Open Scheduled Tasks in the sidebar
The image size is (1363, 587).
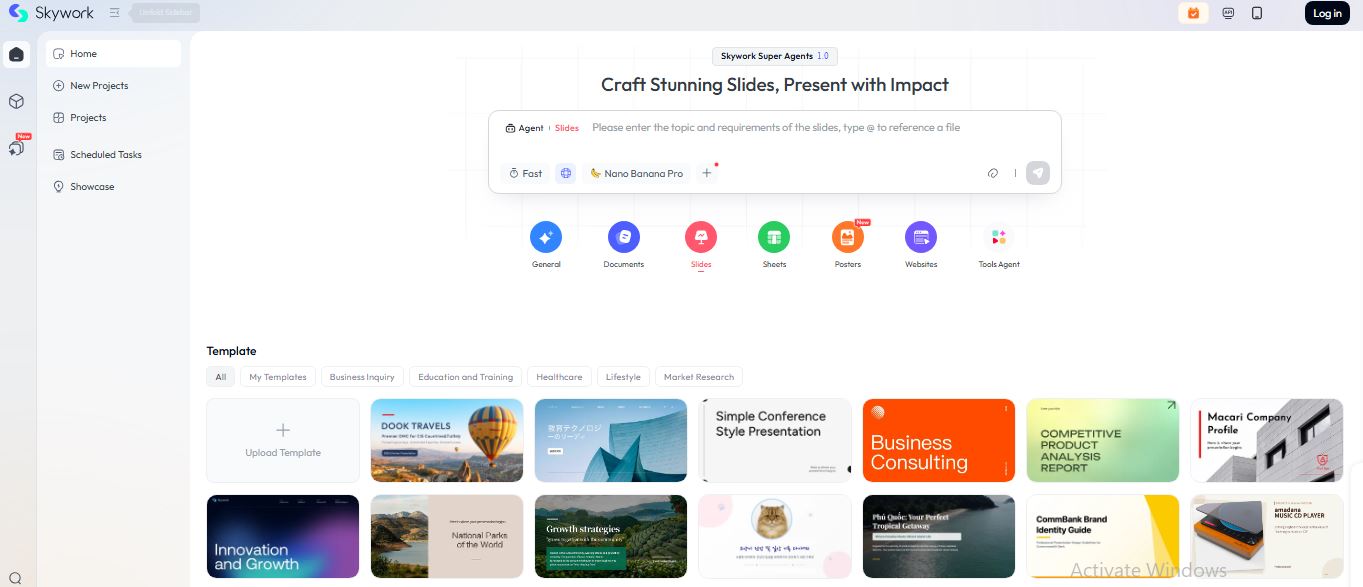(x=106, y=155)
